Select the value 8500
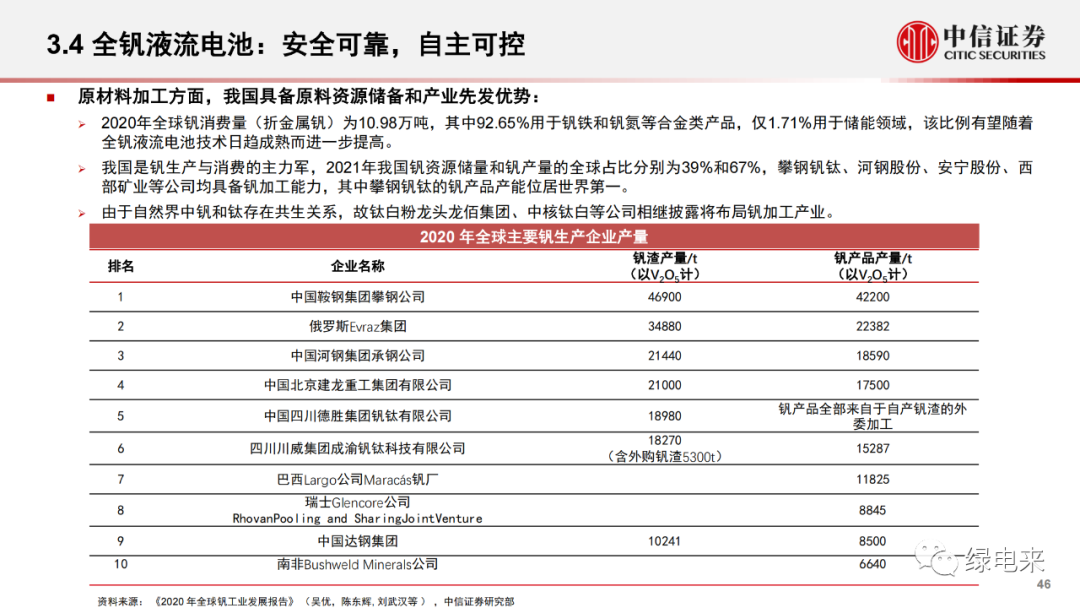 [x=873, y=541]
